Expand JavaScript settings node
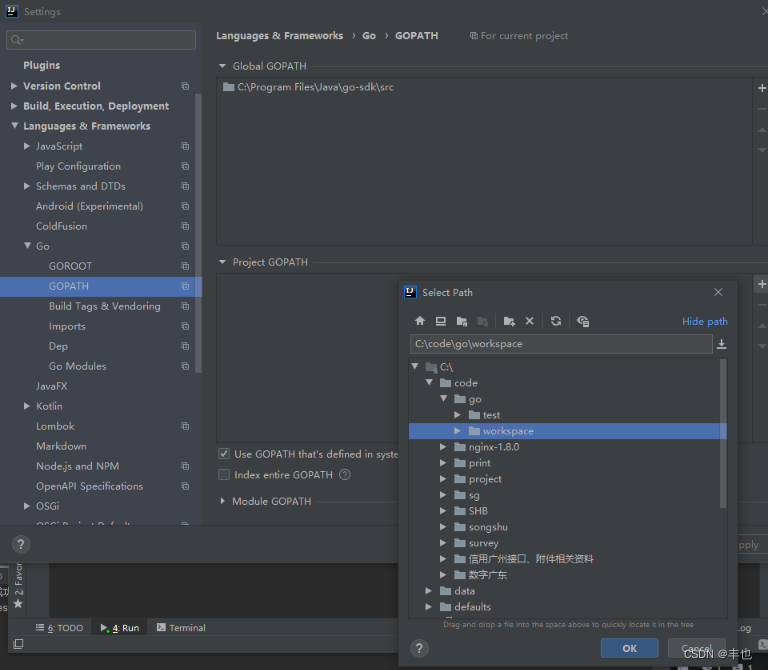Viewport: 768px width, 670px height. [x=27, y=146]
